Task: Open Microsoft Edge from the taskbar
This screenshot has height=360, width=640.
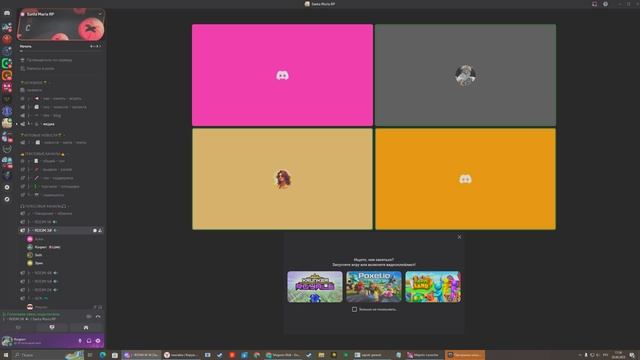Action: coord(102,355)
